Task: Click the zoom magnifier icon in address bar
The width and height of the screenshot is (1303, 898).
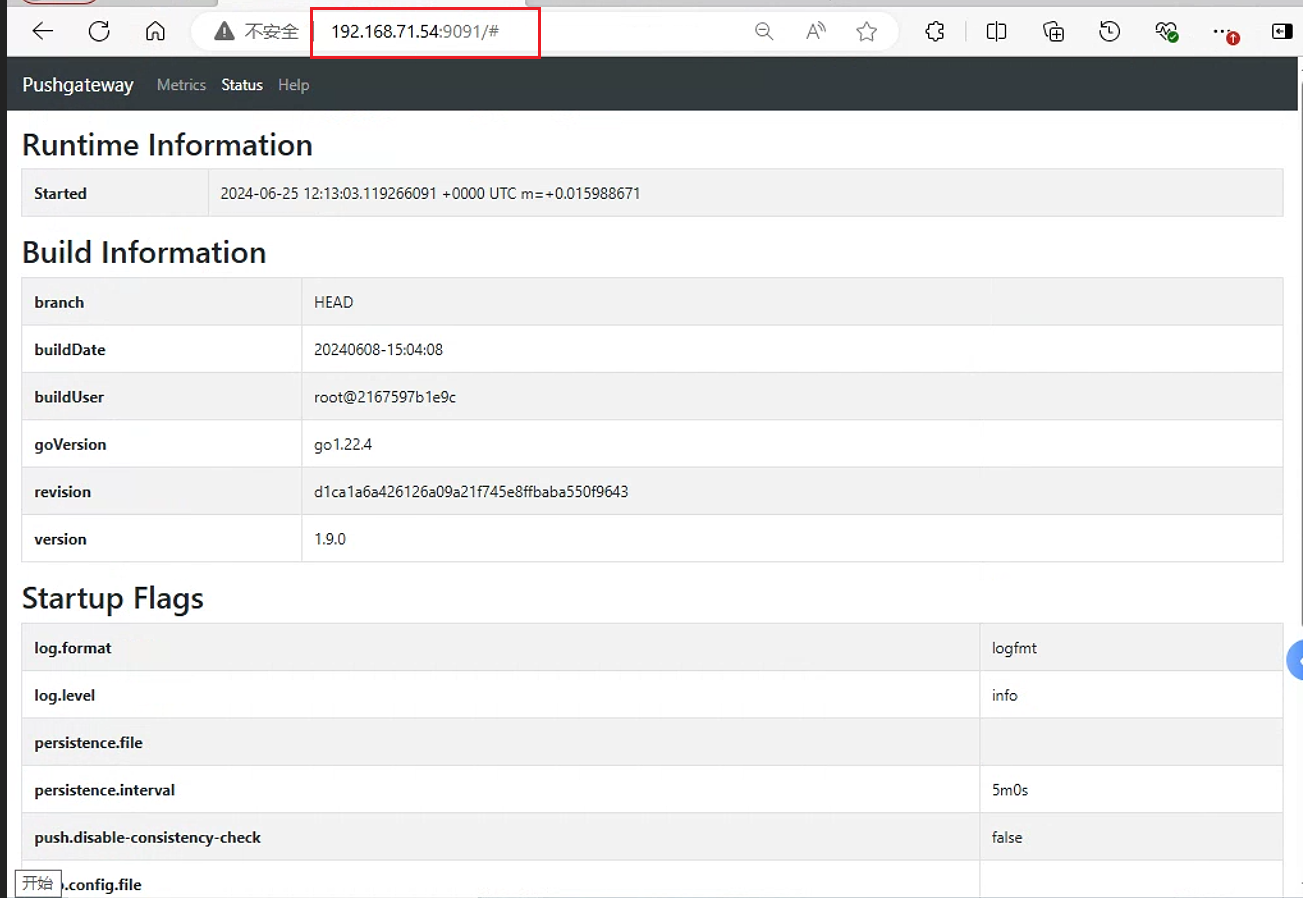Action: pos(764,32)
